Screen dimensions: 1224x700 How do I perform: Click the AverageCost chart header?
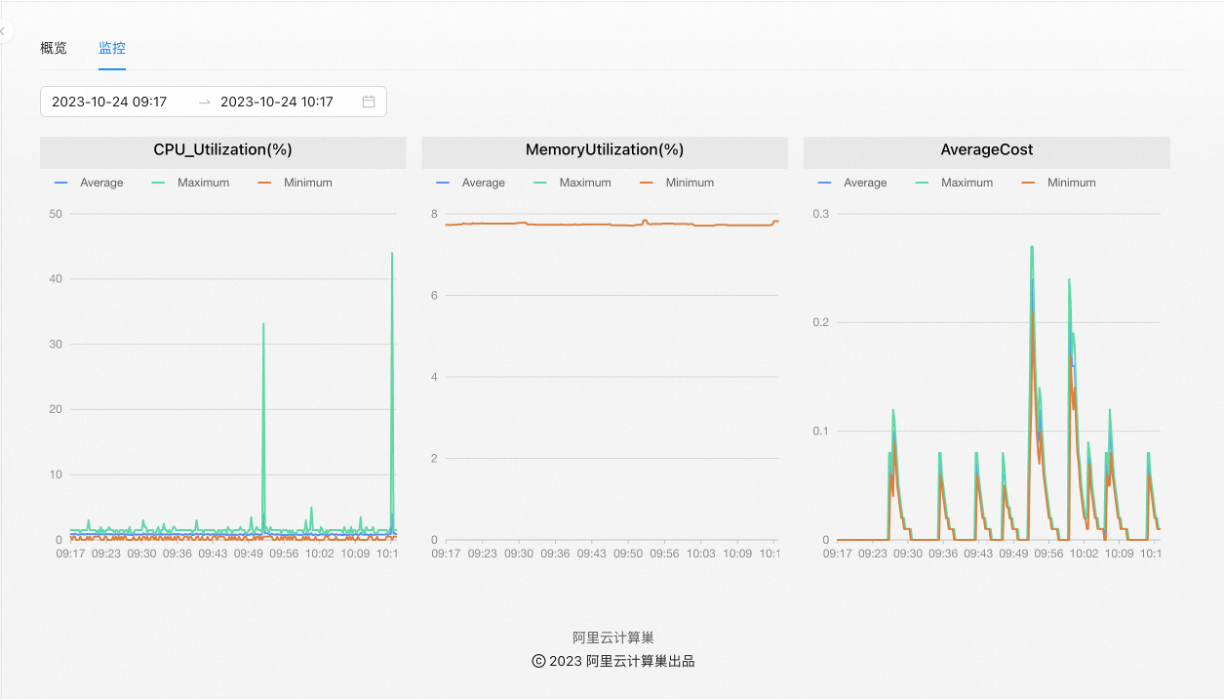[987, 150]
